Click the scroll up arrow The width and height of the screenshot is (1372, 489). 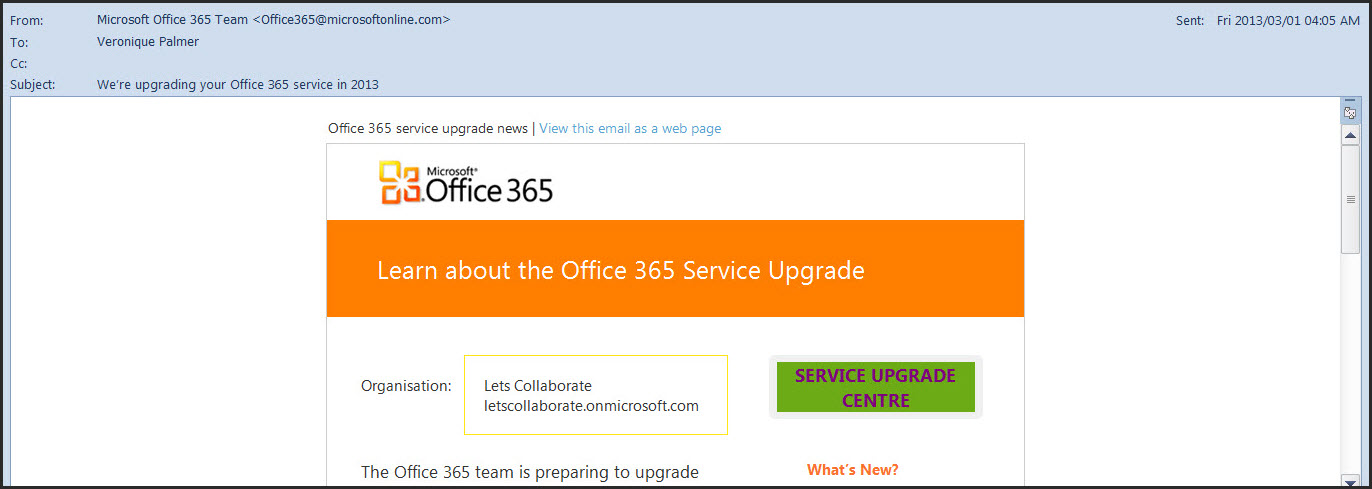1350,135
